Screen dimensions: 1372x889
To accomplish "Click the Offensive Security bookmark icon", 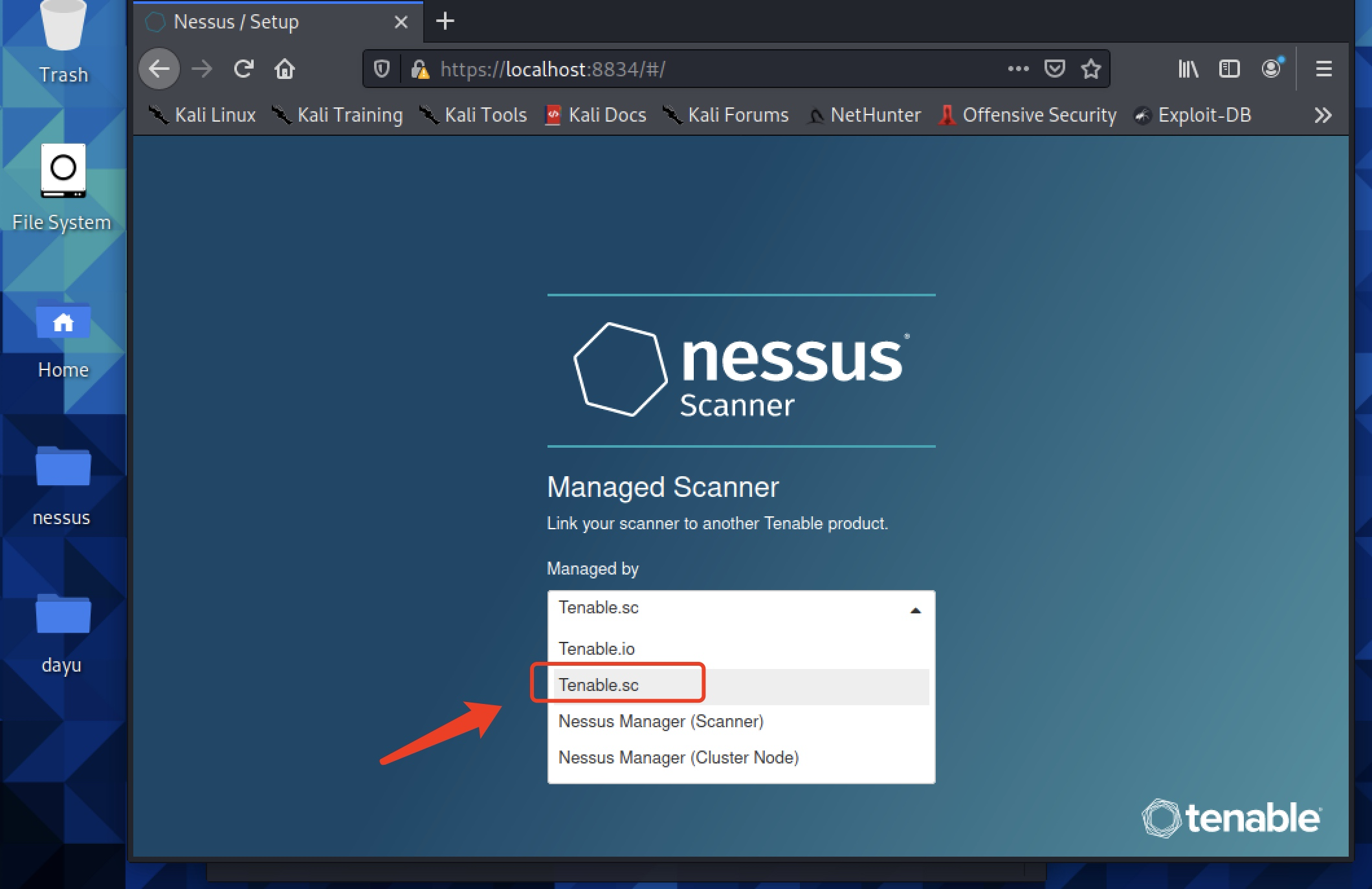I will [x=941, y=115].
